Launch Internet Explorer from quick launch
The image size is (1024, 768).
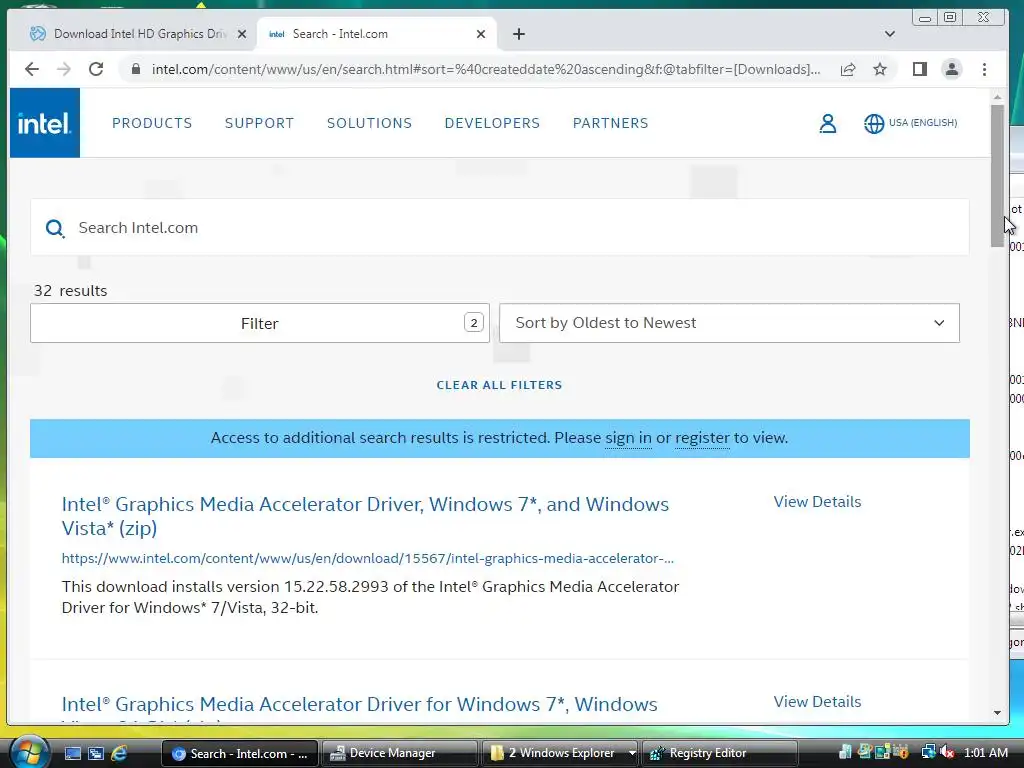119,754
